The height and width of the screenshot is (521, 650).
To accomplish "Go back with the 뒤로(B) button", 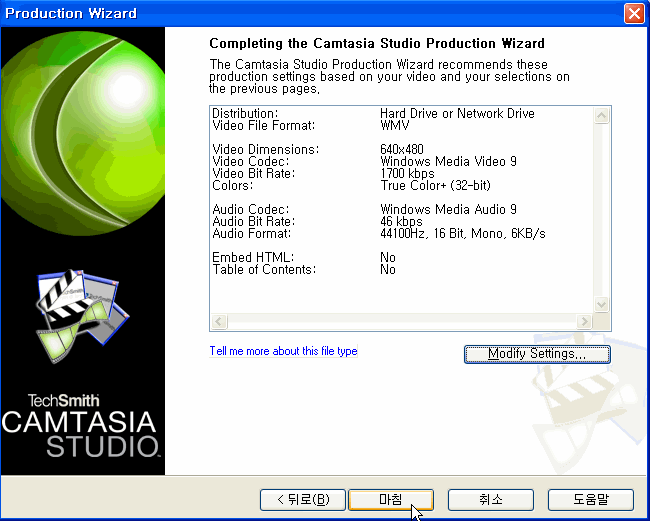I will tap(303, 500).
